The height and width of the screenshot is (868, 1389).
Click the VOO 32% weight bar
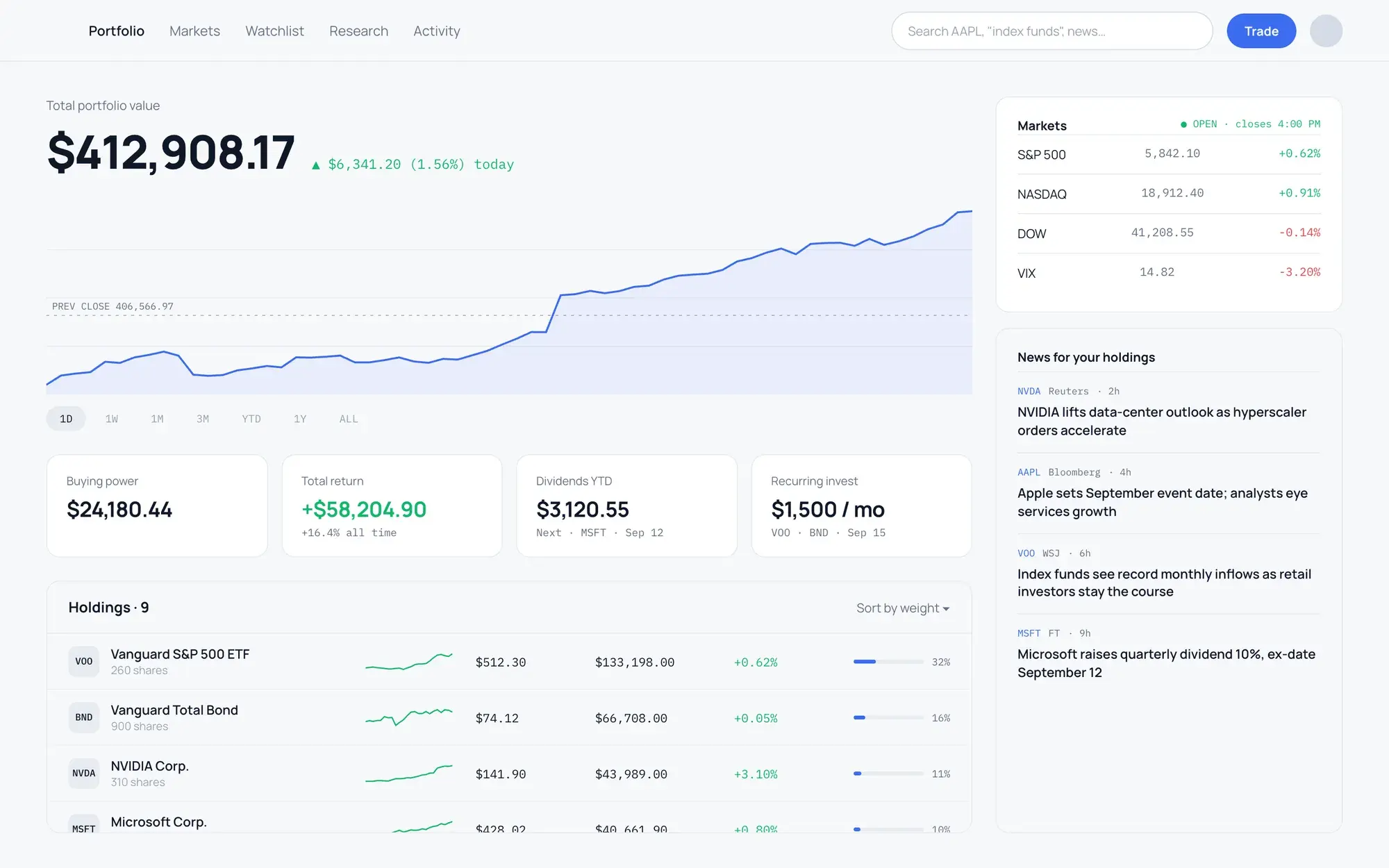888,662
